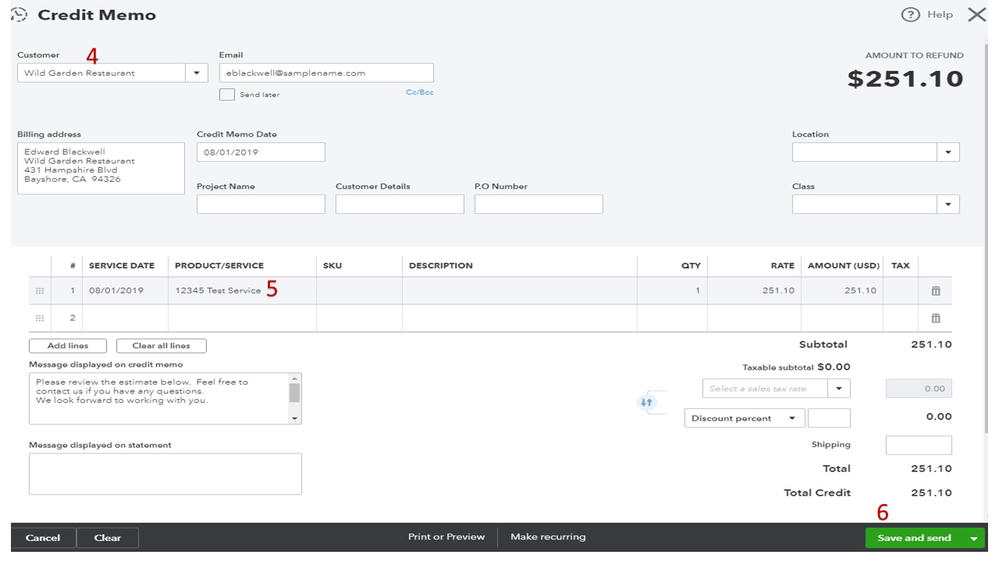The height and width of the screenshot is (562, 999).
Task: Delete line 1 with the trash icon
Action: click(936, 291)
